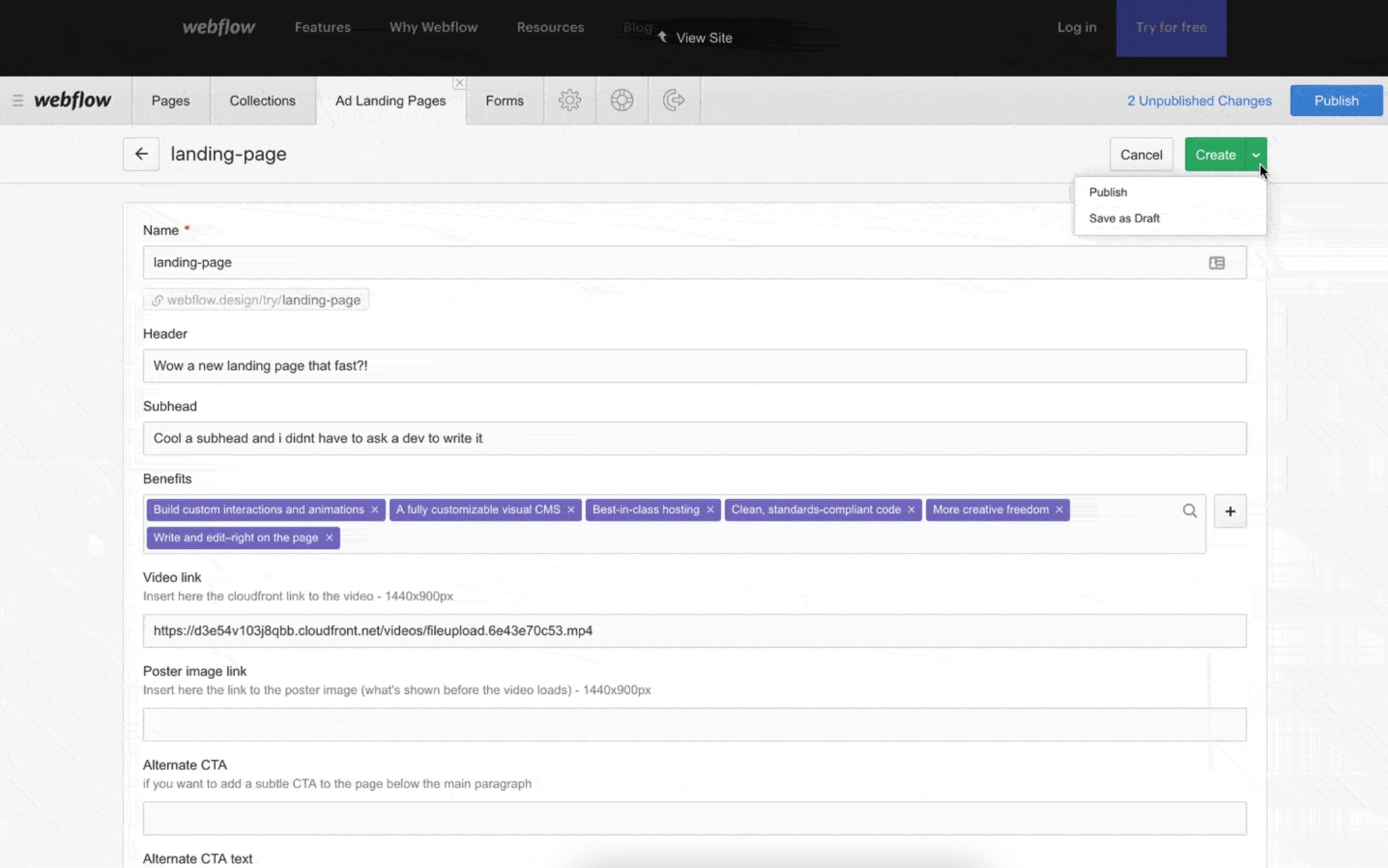
Task: Open the Collections tab
Action: coord(262,100)
